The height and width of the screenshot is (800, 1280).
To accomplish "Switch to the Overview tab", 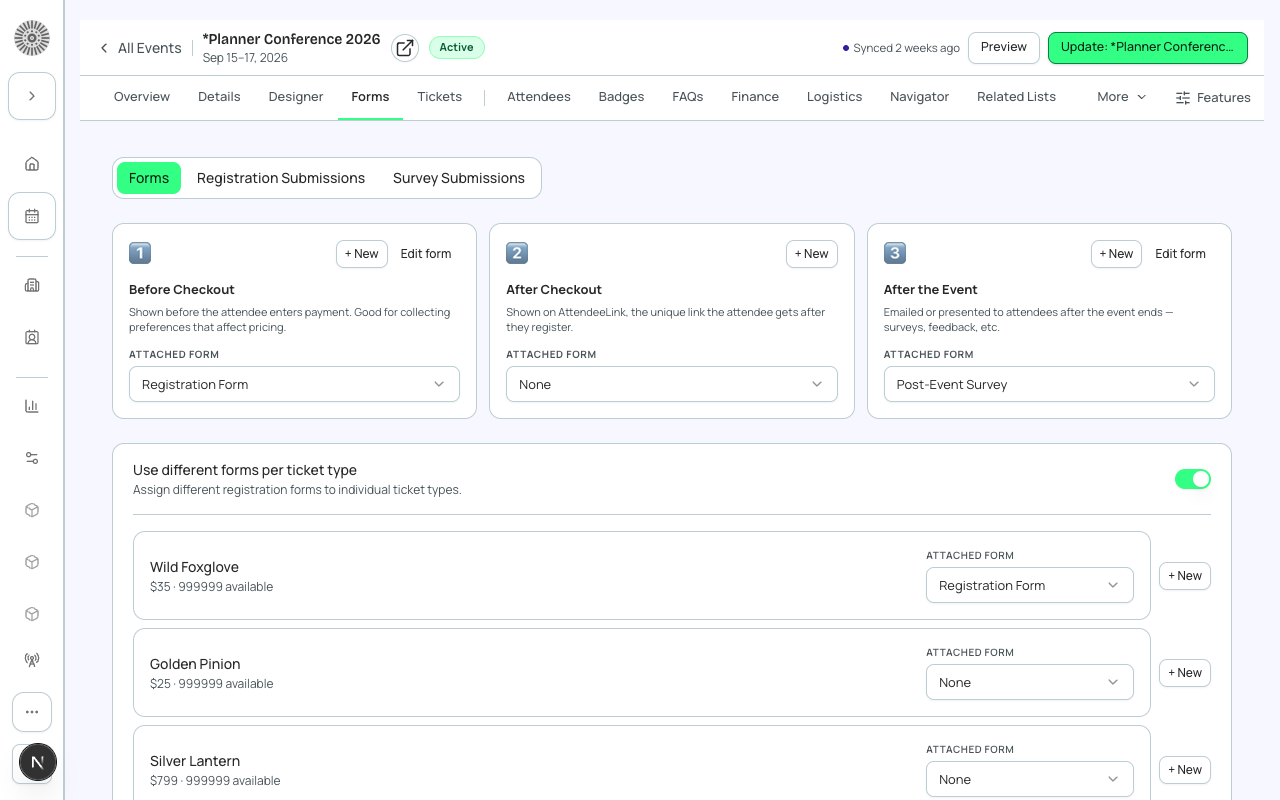I will click(x=142, y=97).
